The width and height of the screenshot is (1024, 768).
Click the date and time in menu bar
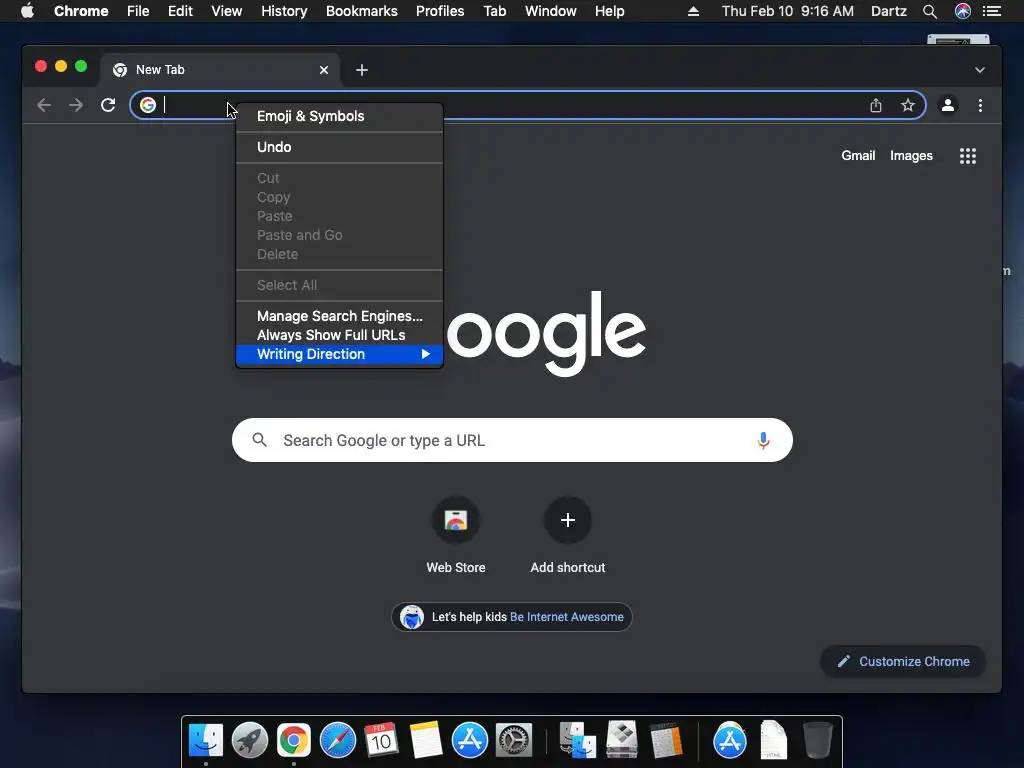[x=788, y=11]
